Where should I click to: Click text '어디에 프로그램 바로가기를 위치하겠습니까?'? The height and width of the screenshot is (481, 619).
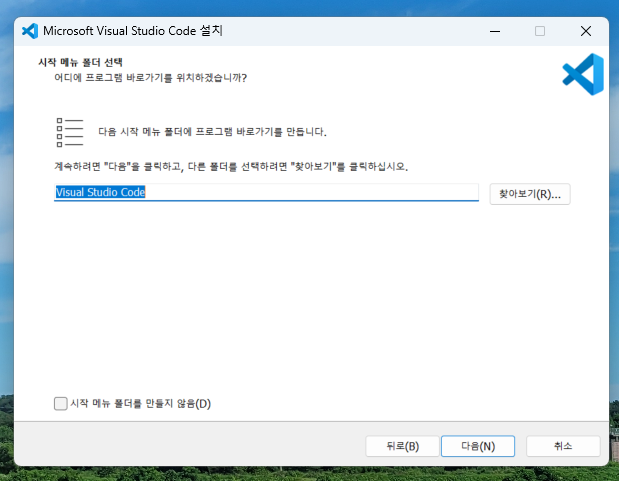pos(150,78)
